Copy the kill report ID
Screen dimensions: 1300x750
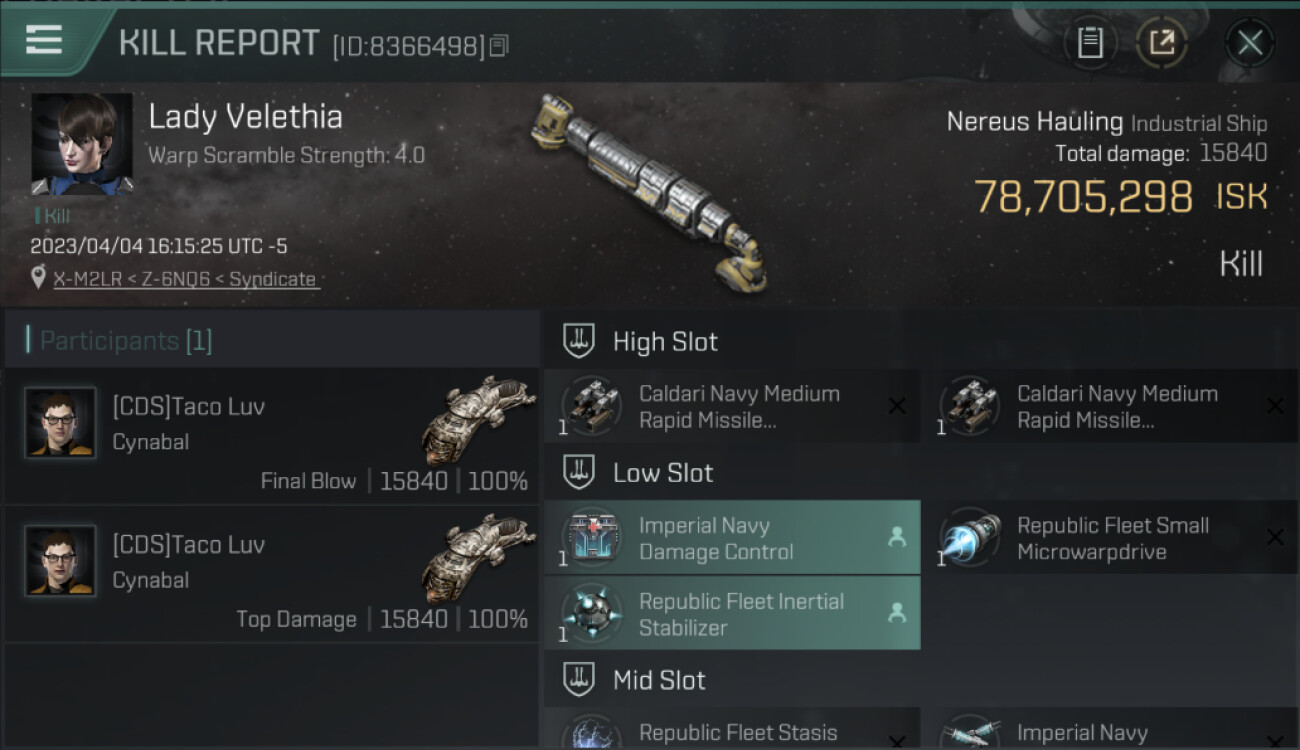point(499,45)
